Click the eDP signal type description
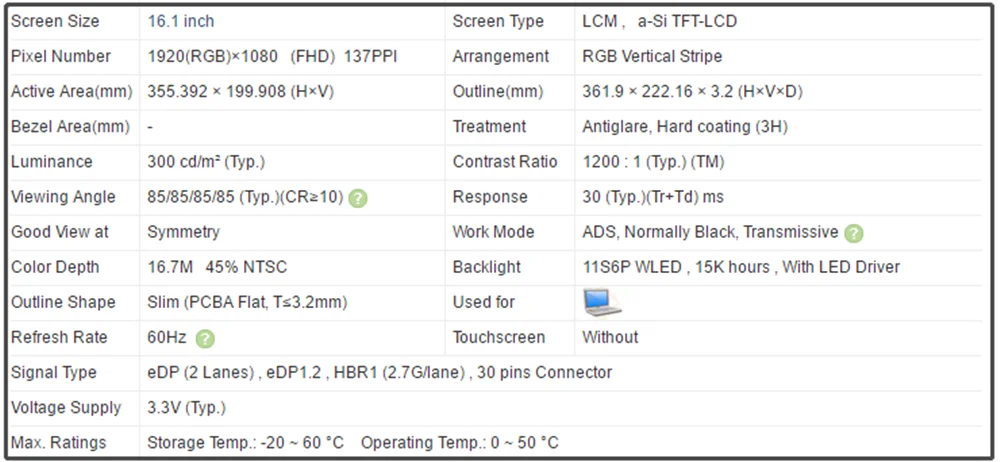The width and height of the screenshot is (1000, 462). [379, 373]
